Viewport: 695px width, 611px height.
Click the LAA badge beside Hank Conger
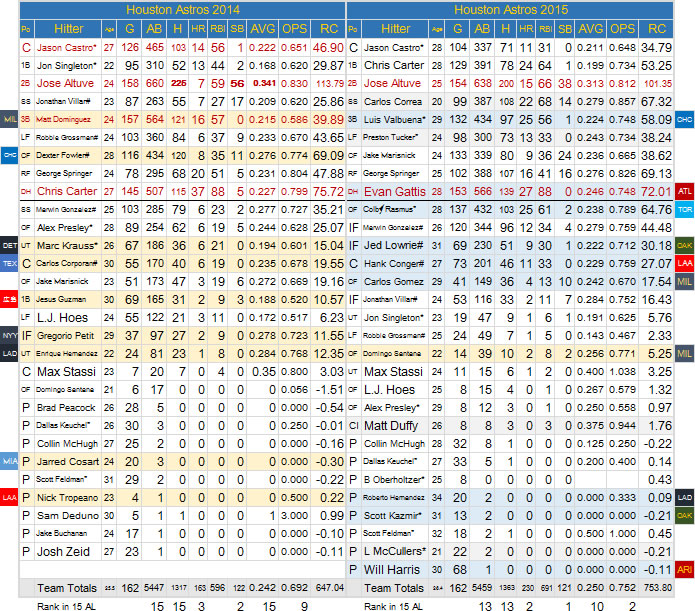click(x=685, y=263)
